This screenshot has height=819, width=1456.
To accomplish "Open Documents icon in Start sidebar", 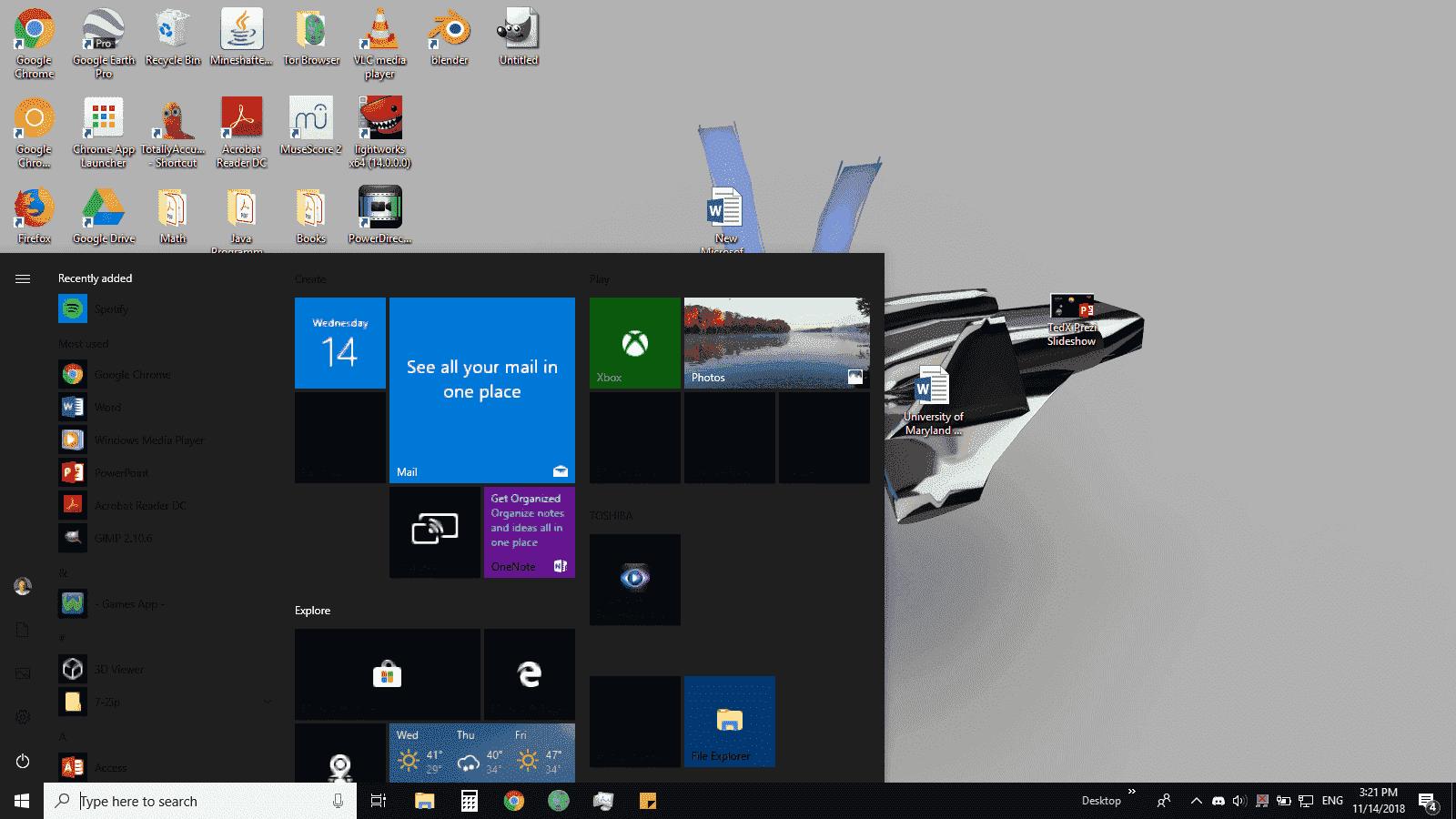I will point(23,630).
